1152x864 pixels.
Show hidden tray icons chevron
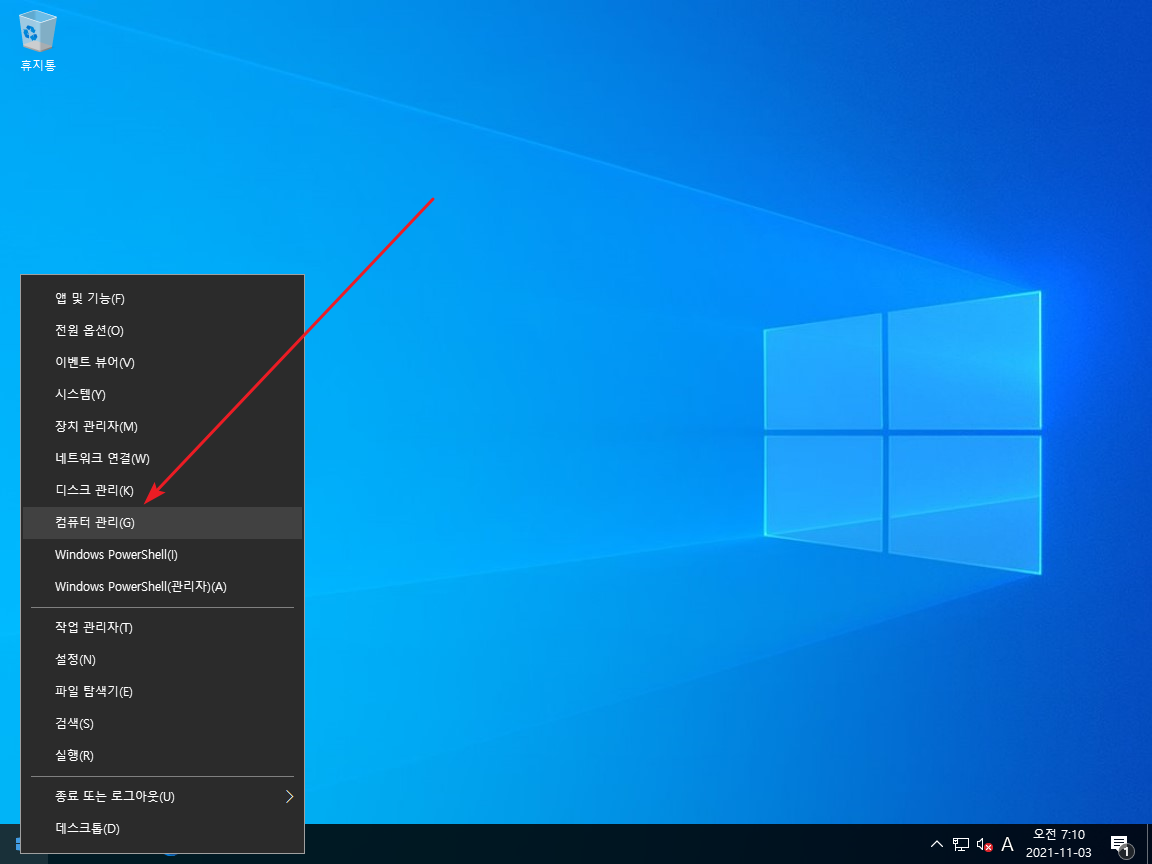point(937,844)
